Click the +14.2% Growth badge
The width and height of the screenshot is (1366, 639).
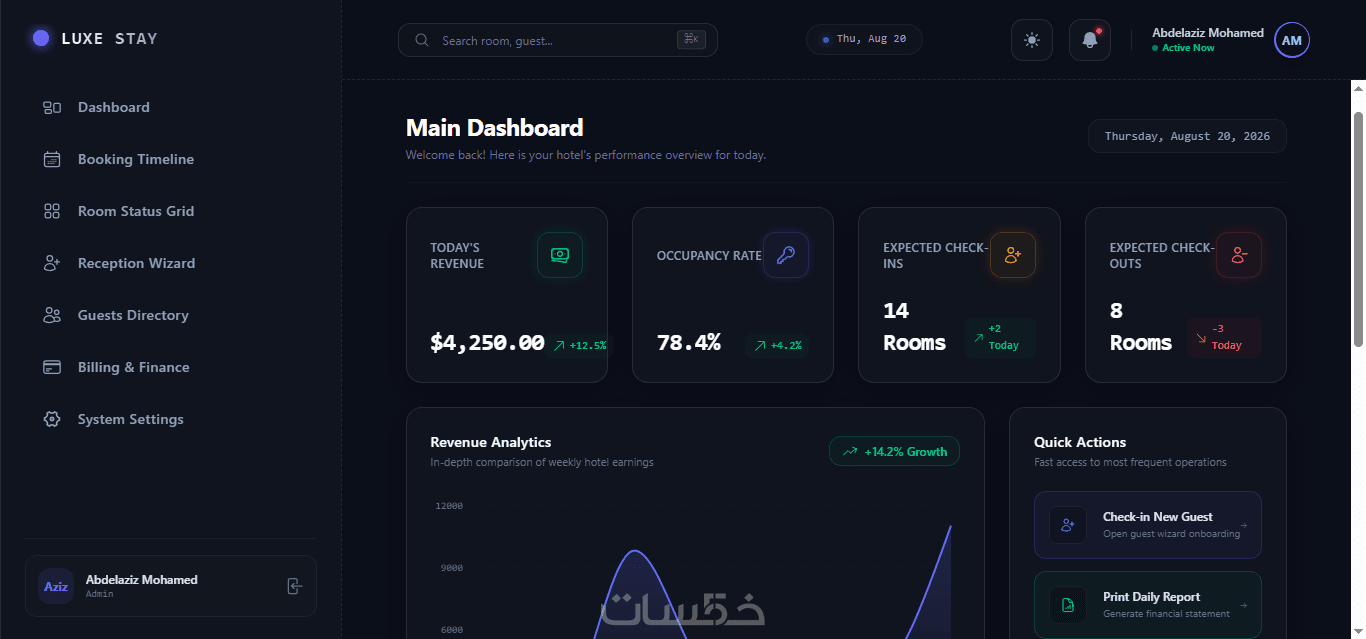pos(895,452)
